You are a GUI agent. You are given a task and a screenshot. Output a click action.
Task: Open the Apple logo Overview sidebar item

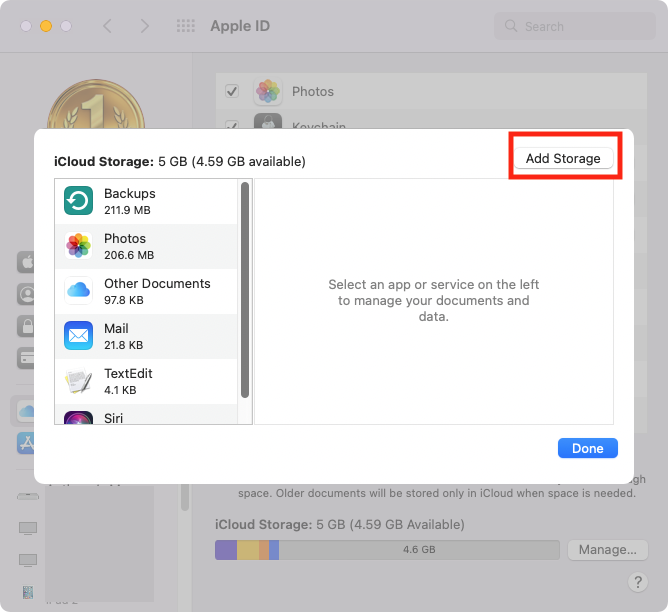(x=26, y=261)
